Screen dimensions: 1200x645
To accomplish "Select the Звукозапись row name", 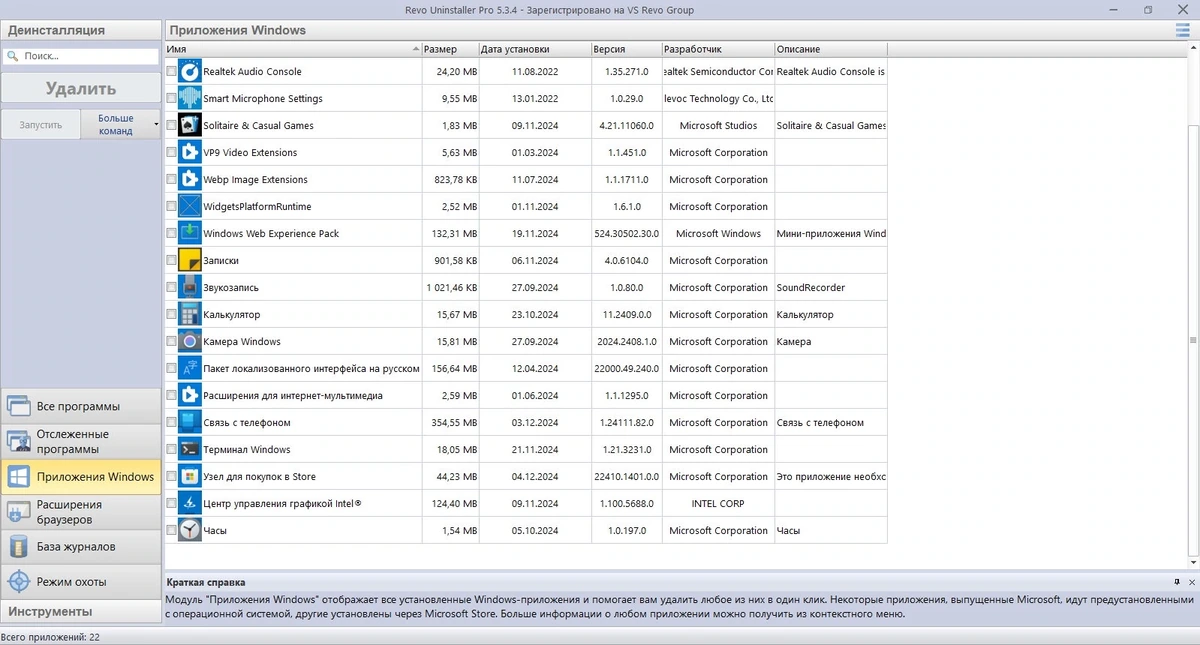I will (231, 288).
